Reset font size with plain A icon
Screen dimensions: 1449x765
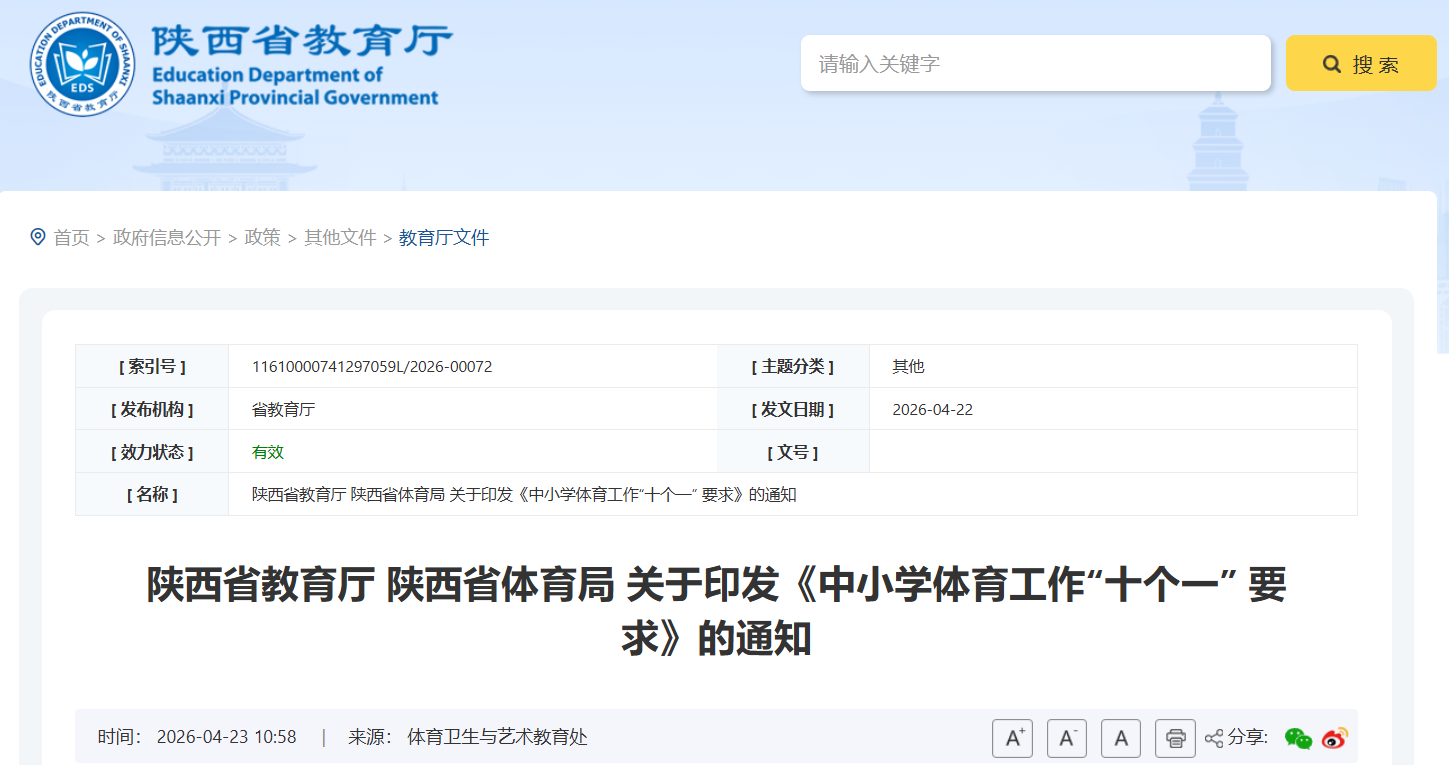tap(1120, 738)
